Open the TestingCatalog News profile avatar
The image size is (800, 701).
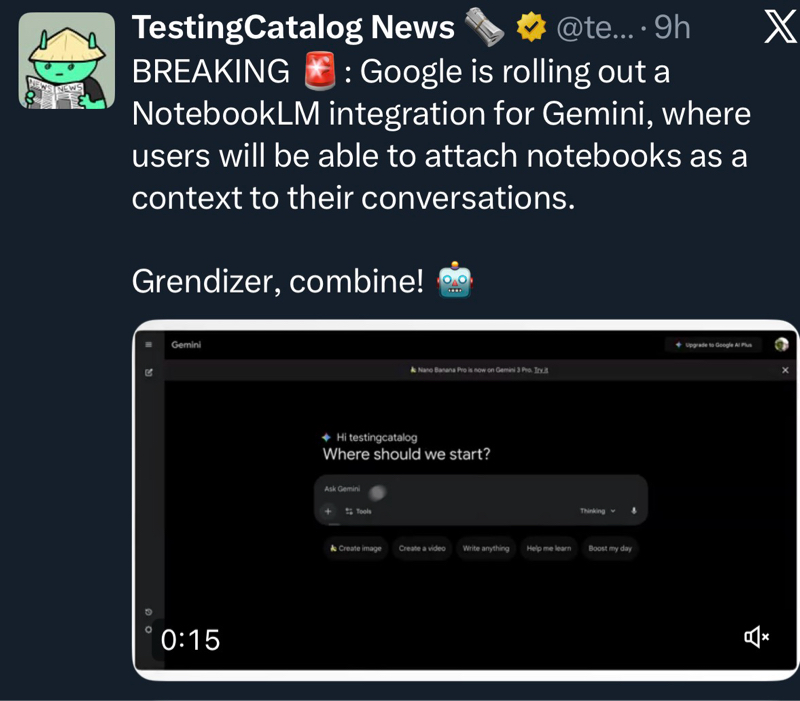point(67,61)
